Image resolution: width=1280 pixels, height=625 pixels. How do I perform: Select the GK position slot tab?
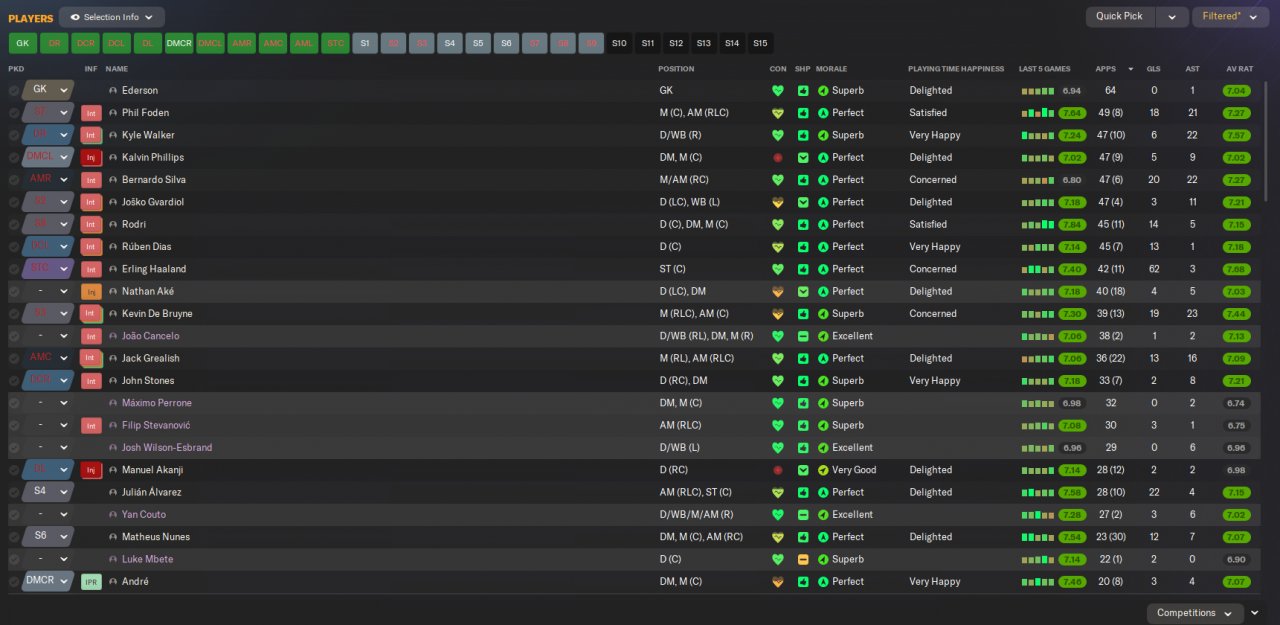coord(22,43)
